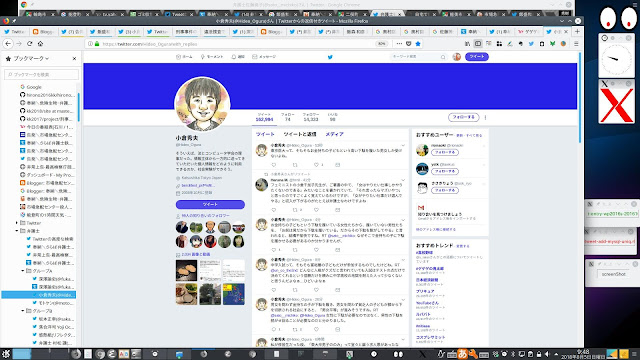Viewport: 640px width, 360px height.
Task: Open the map media thumbnail
Action: [x=234, y=294]
